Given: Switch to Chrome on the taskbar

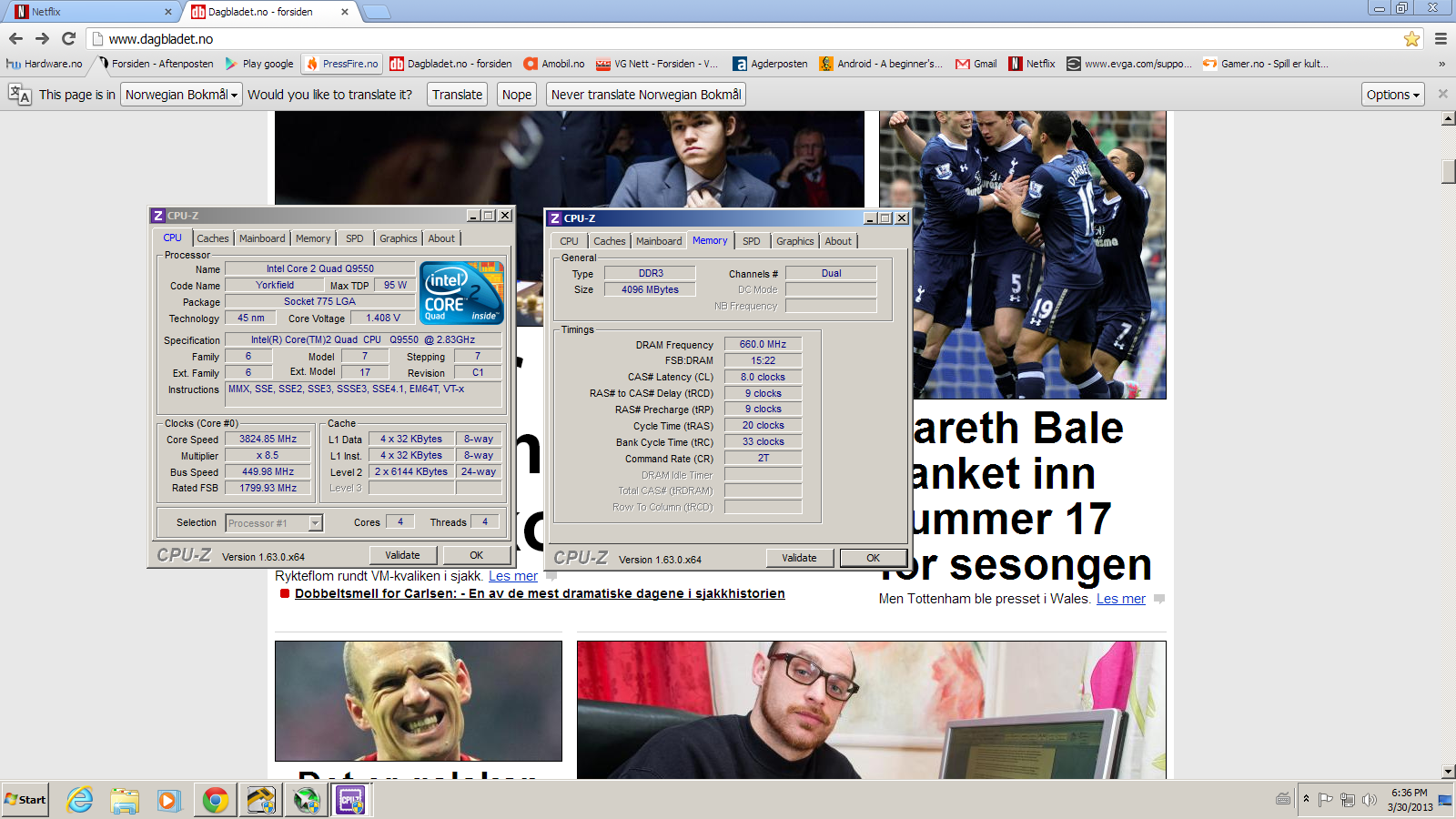Looking at the screenshot, I should pos(216,800).
